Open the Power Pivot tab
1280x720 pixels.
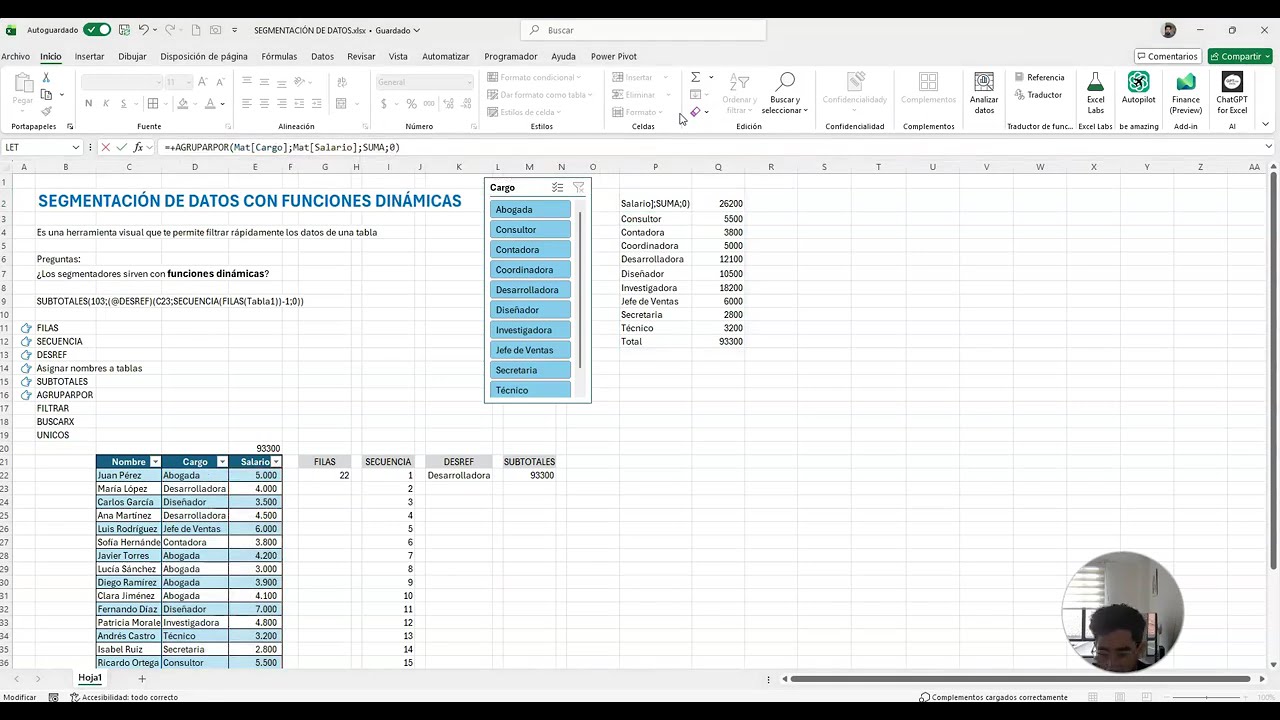pyautogui.click(x=613, y=56)
